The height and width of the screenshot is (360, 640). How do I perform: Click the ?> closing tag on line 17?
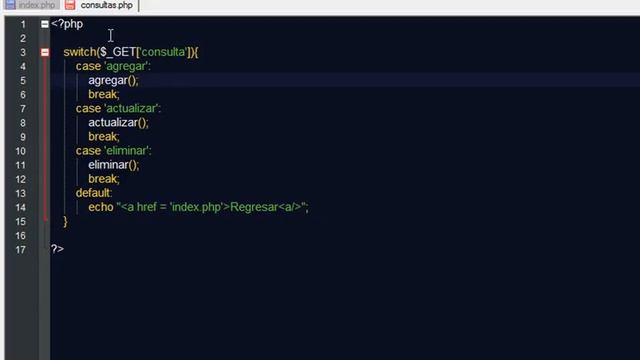[x=57, y=249]
